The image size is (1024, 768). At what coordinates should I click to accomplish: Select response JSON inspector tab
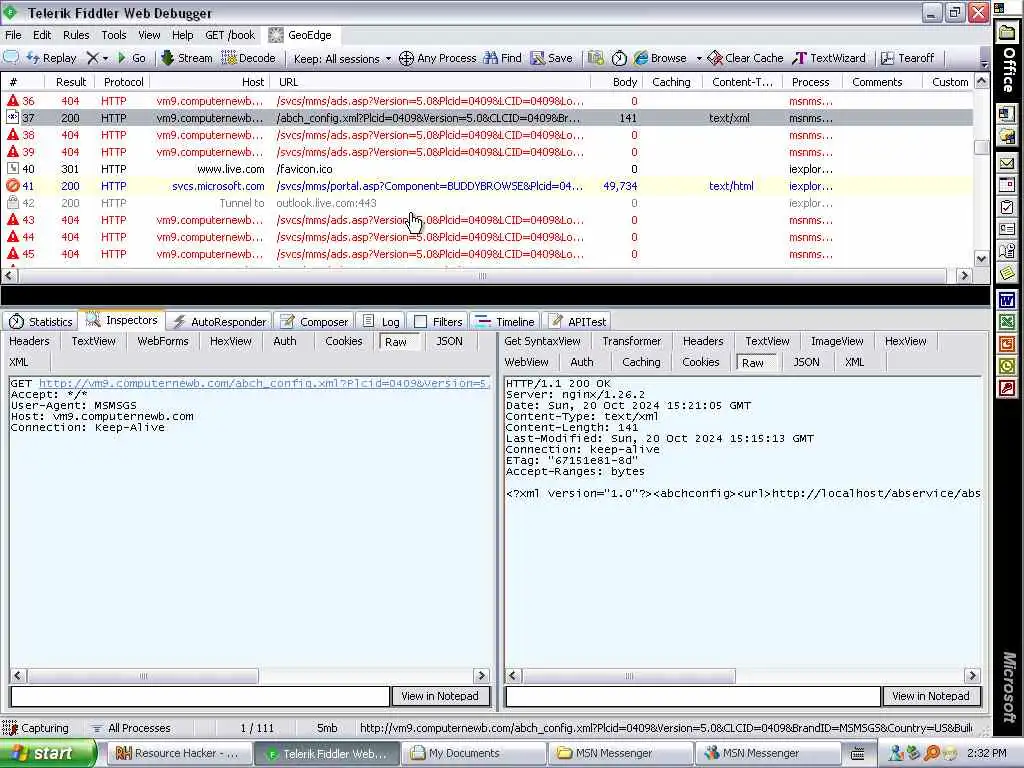pos(806,362)
